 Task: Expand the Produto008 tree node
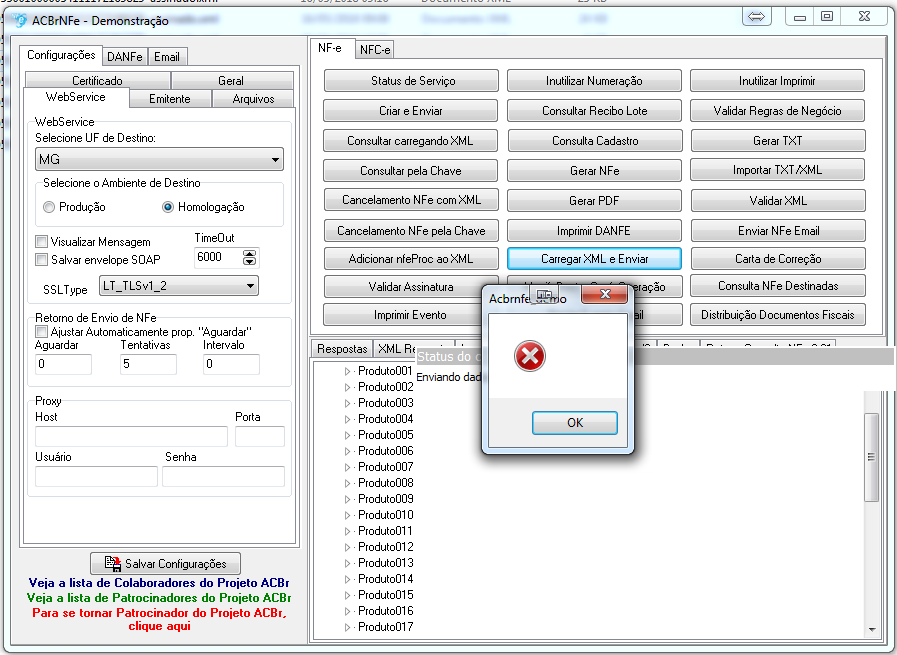coord(347,483)
